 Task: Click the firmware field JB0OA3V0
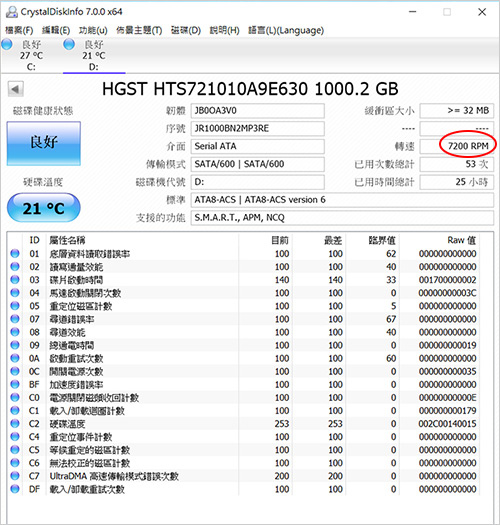[x=258, y=110]
